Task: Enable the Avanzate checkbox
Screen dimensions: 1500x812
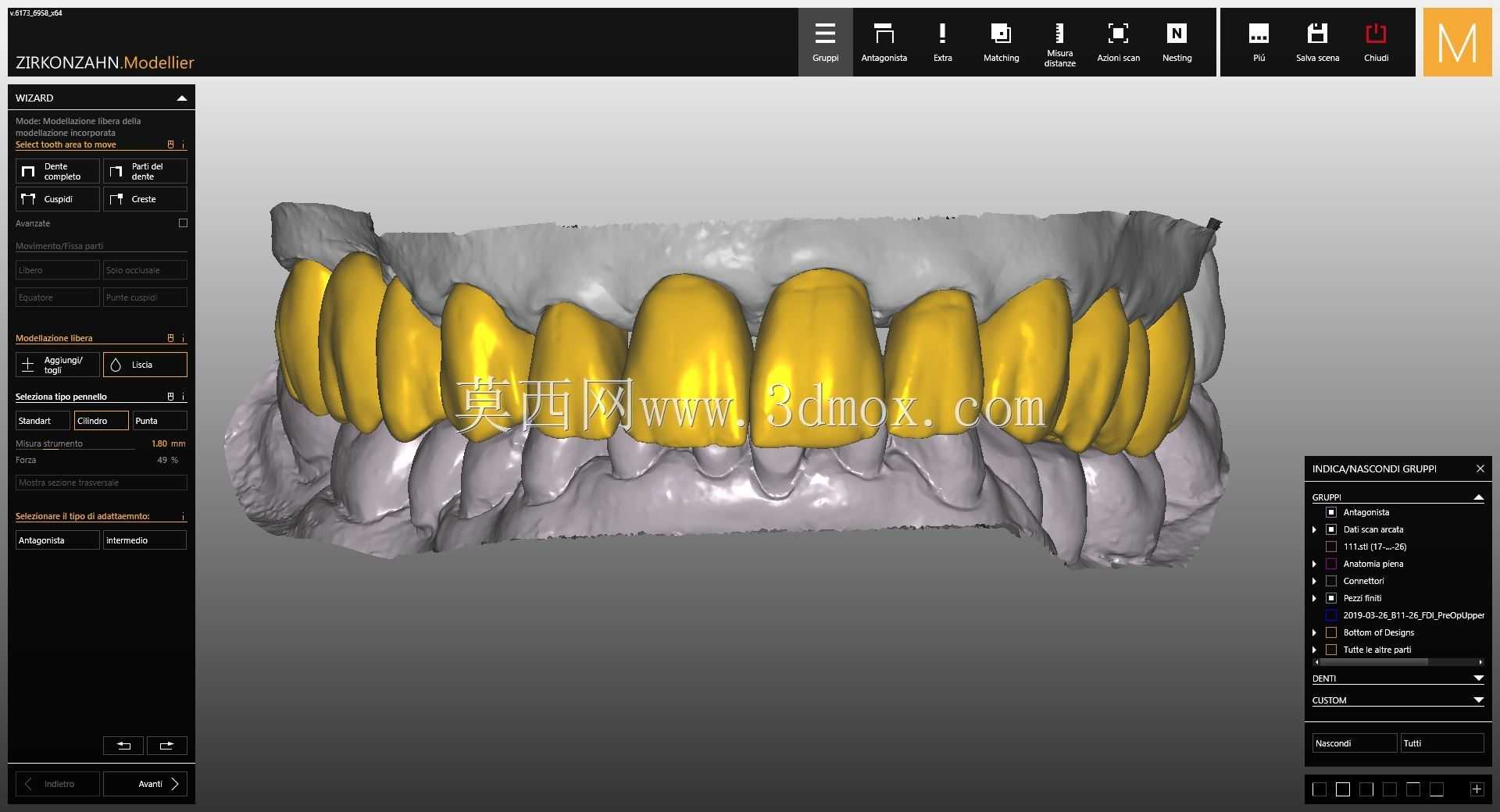Action: pos(183,223)
